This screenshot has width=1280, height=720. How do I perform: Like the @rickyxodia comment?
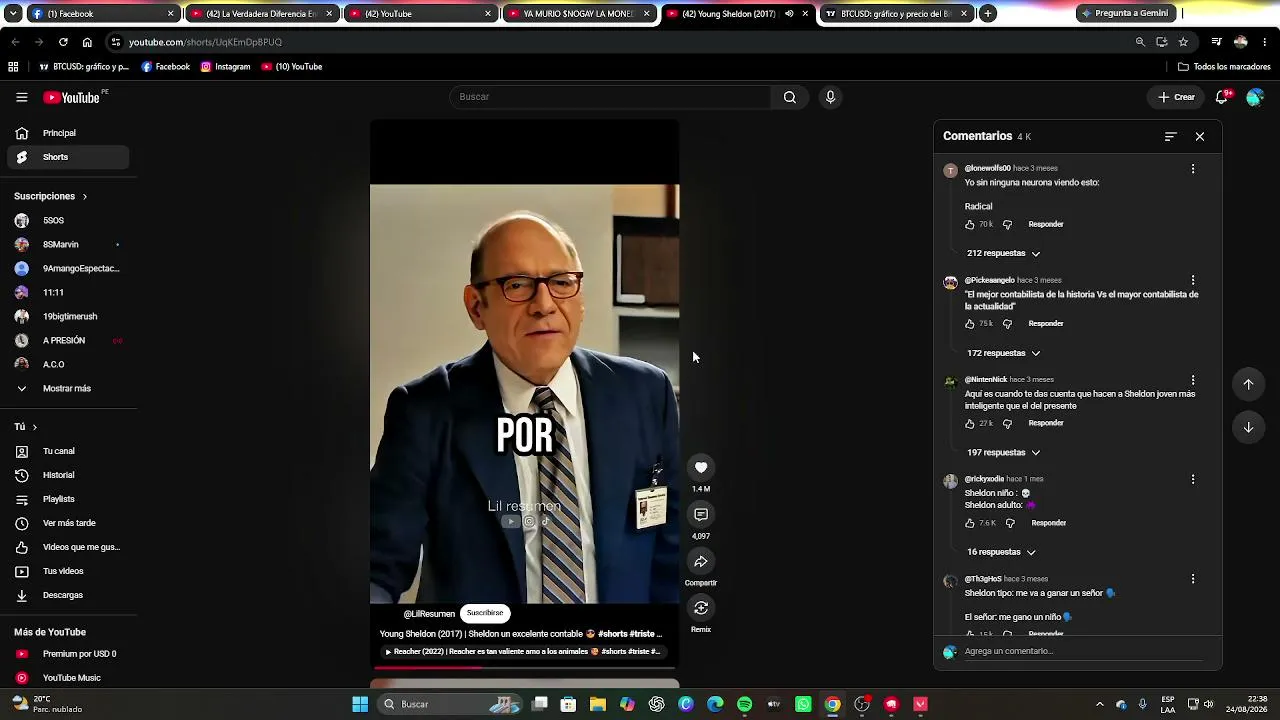click(970, 523)
